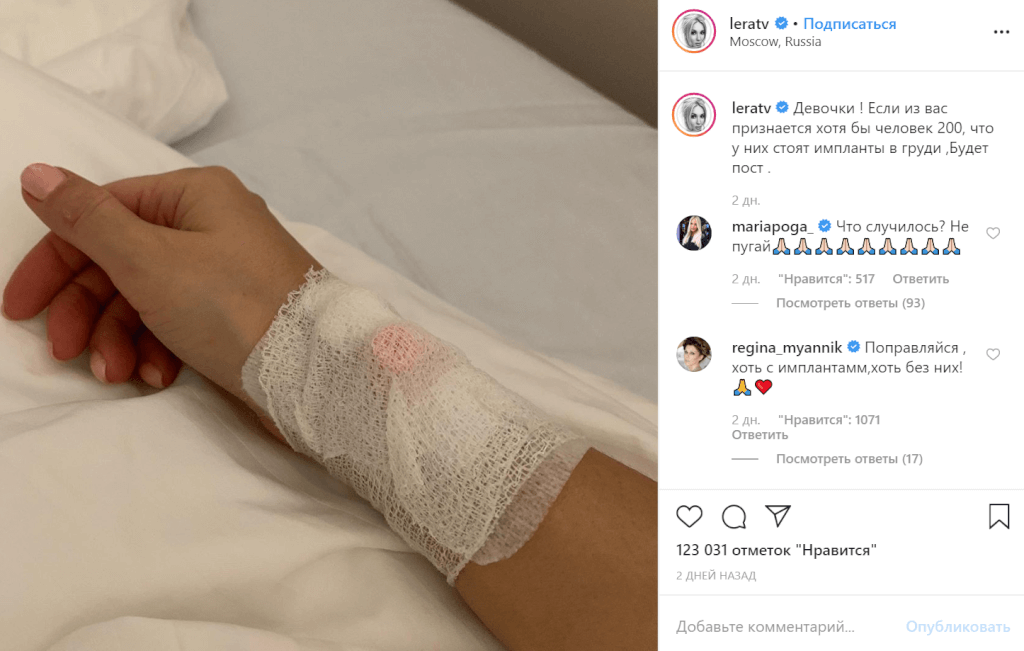Save post with bookmark icon
The width and height of the screenshot is (1024, 651).
[999, 516]
